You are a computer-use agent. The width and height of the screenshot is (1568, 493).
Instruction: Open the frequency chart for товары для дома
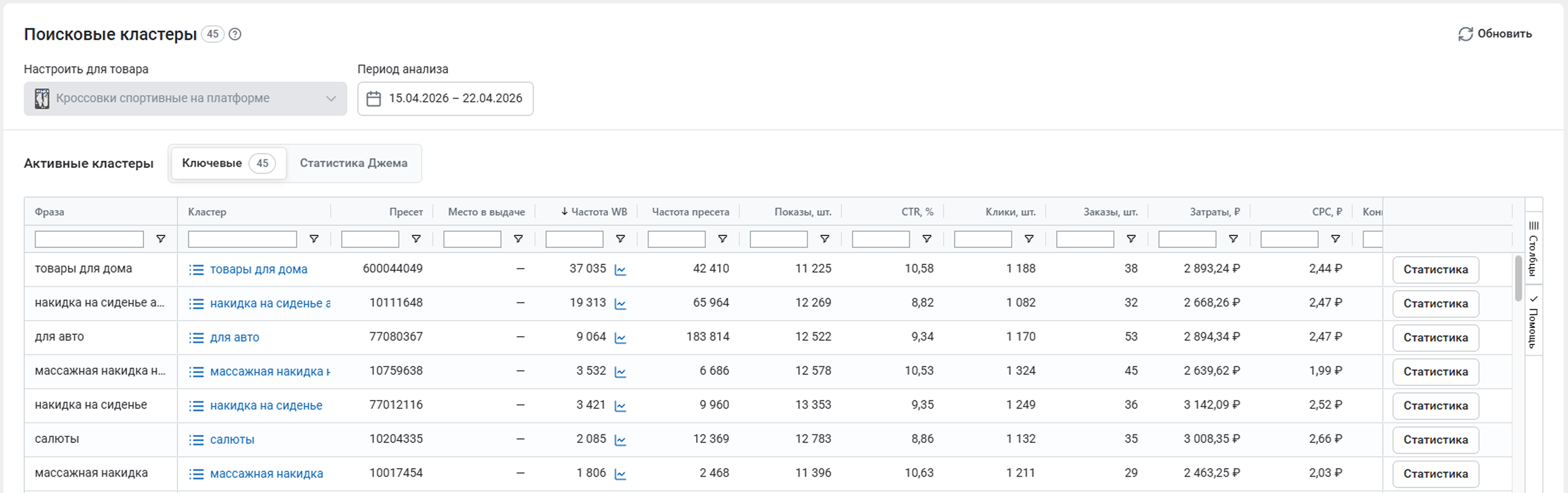(x=620, y=269)
